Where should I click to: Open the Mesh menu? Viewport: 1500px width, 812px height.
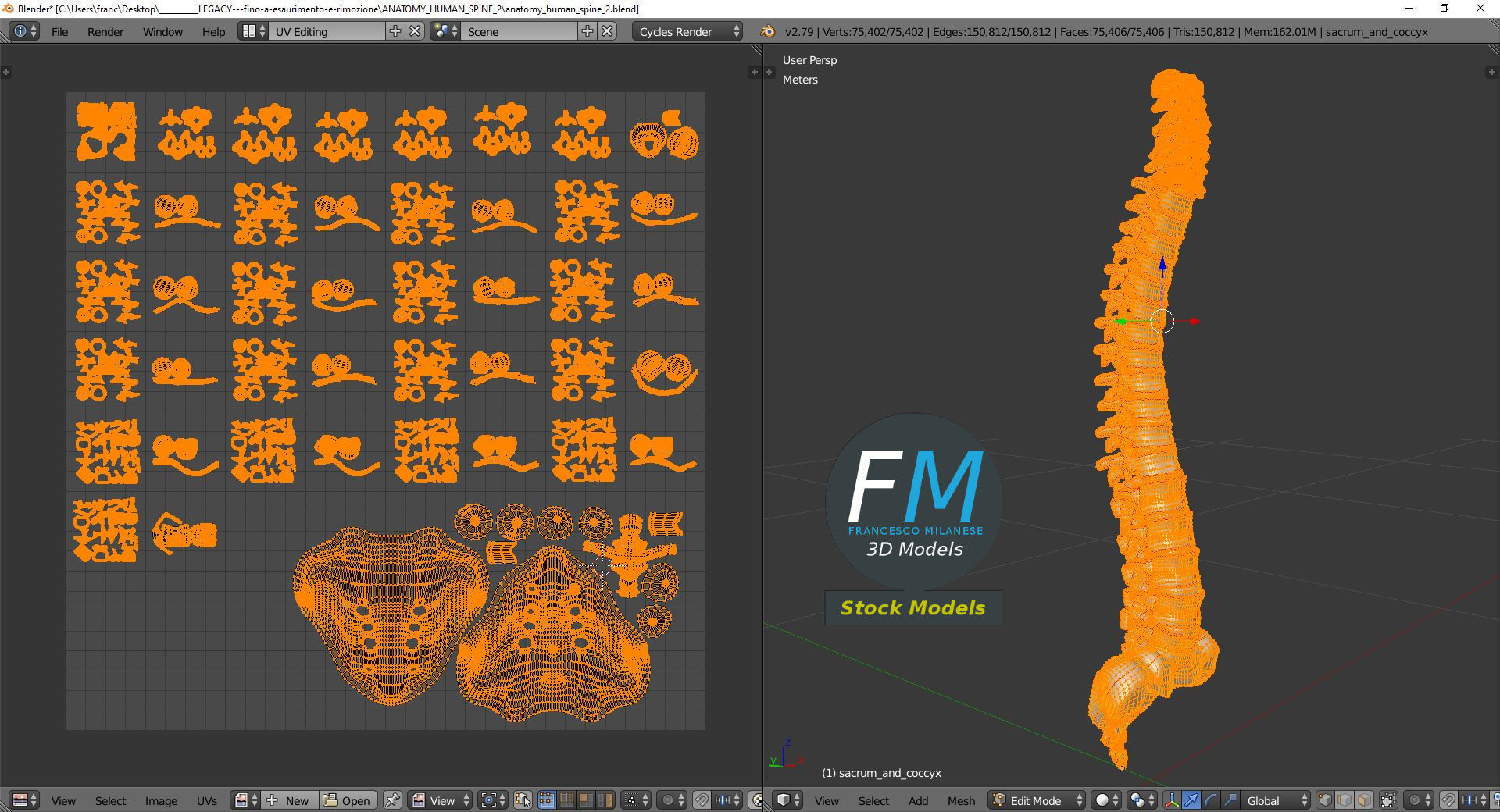coord(961,800)
